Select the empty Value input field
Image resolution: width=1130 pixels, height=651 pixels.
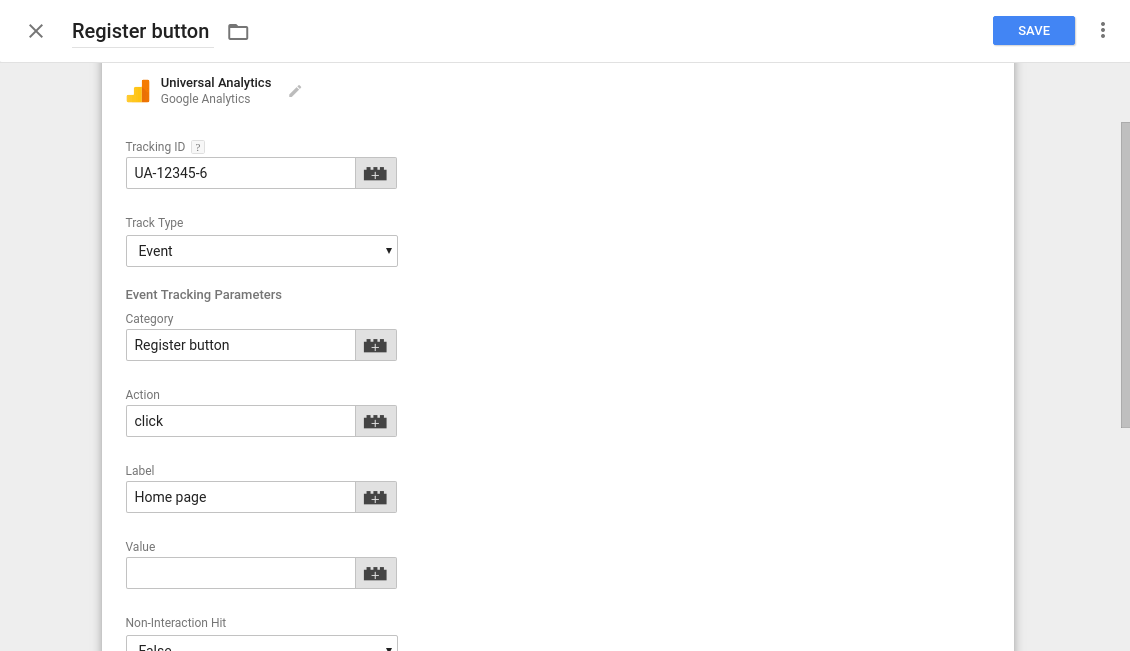pyautogui.click(x=240, y=573)
